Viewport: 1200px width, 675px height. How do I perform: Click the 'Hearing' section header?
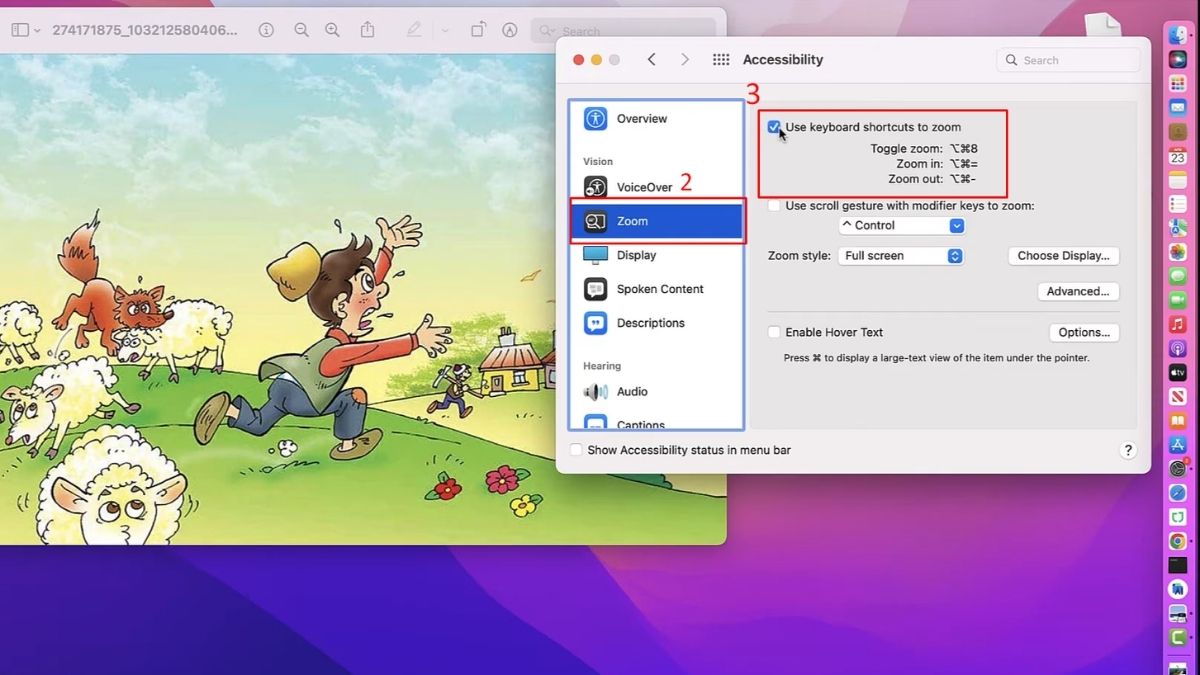602,366
